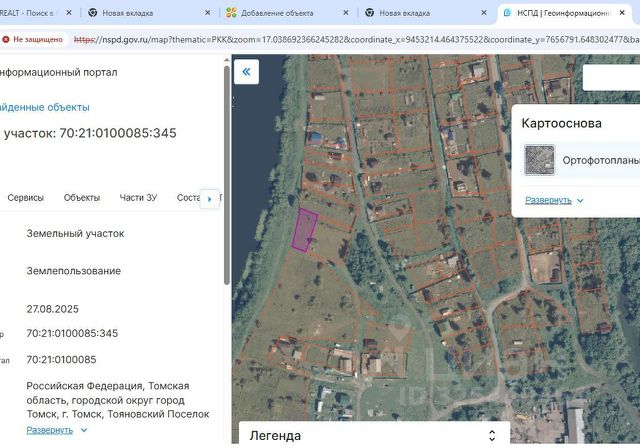
Task: Focus the nspd.gov.ru address bar
Action: tap(355, 40)
